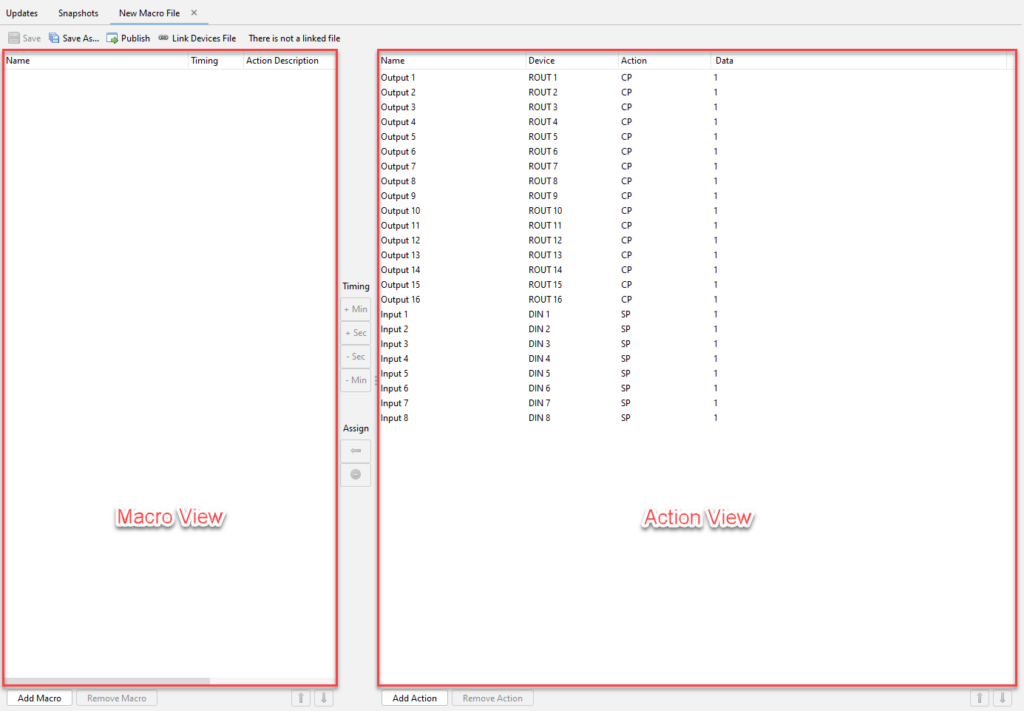Click the 'There is not a linked file' text

pos(294,39)
